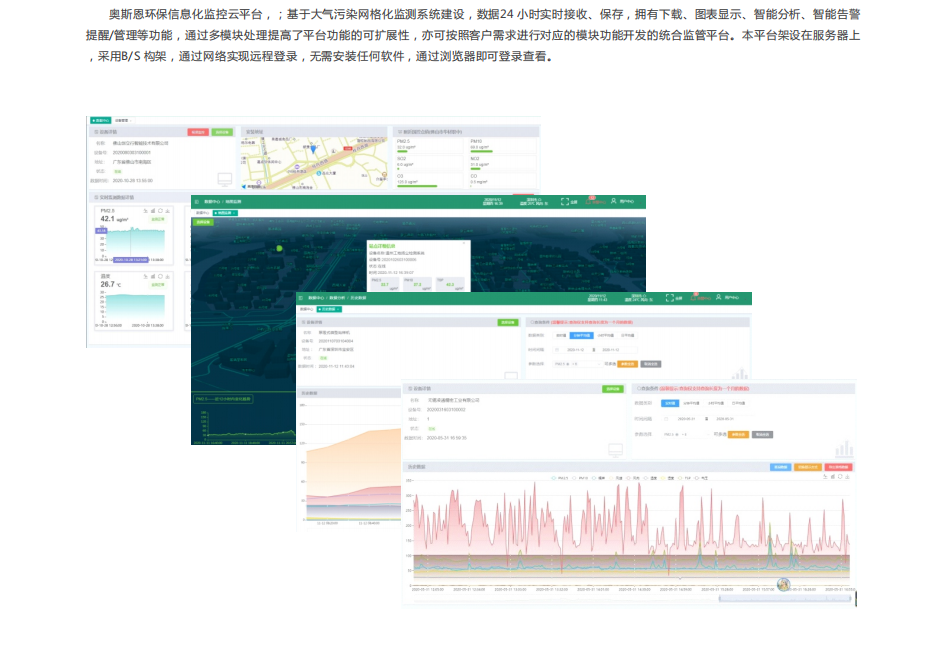This screenshot has height=646, width=945.
Task: Toggle PM10 series in chart legend
Action: pyautogui.click(x=582, y=478)
